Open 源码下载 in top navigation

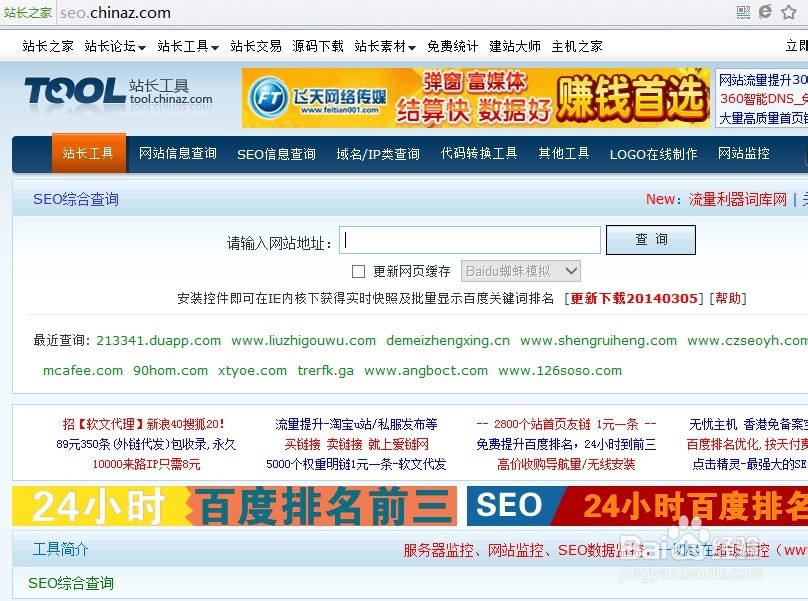317,46
